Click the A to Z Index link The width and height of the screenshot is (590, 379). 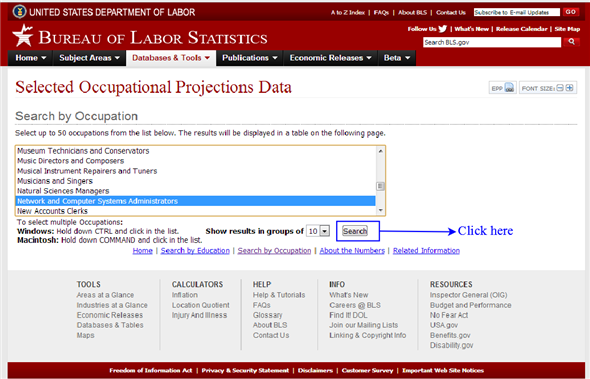(x=348, y=12)
